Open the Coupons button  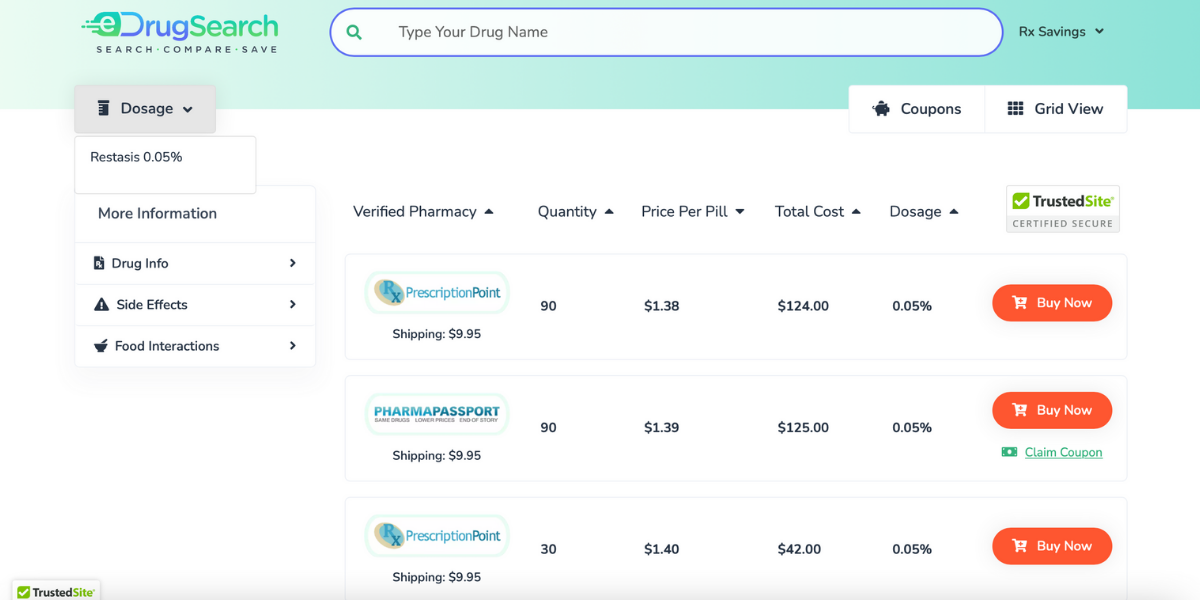click(x=916, y=109)
